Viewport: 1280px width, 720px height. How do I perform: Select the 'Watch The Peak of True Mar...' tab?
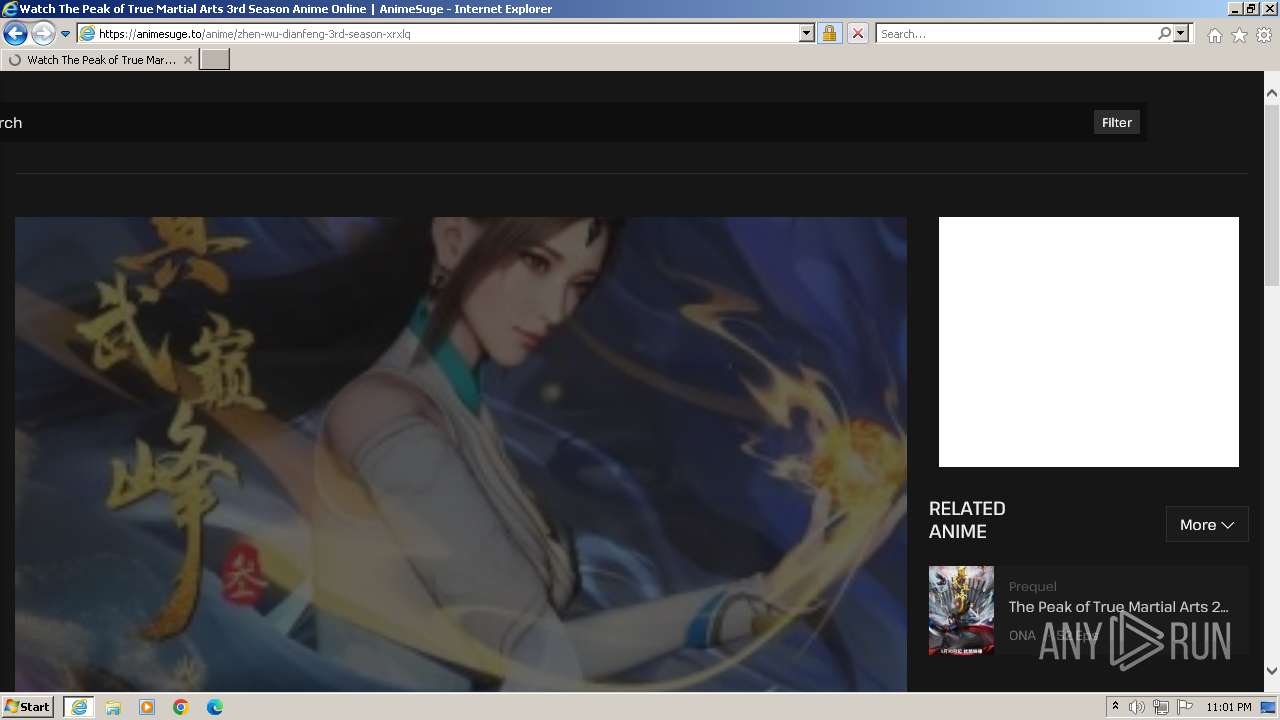coord(99,60)
